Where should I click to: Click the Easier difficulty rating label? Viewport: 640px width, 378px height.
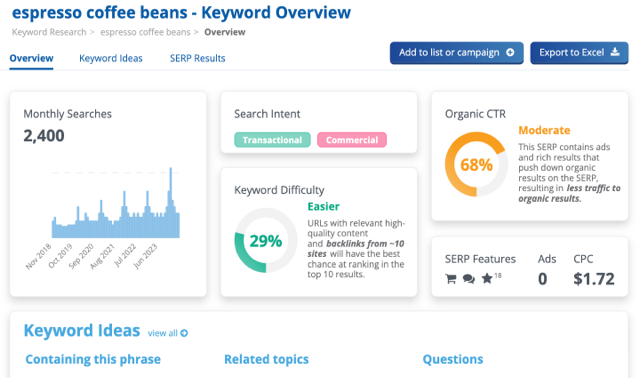(x=323, y=207)
